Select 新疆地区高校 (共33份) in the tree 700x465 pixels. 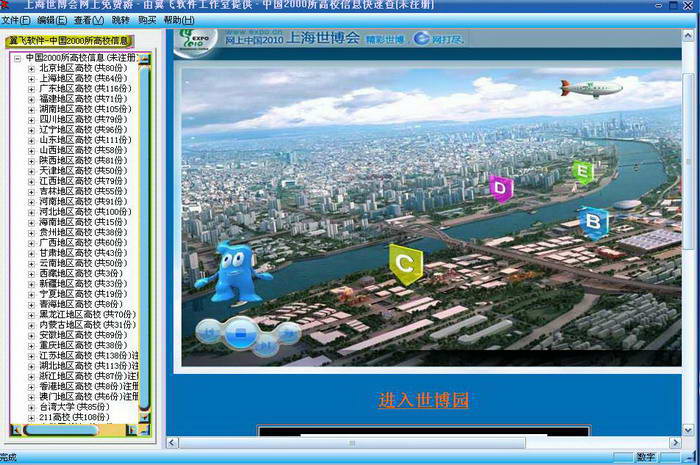point(83,283)
